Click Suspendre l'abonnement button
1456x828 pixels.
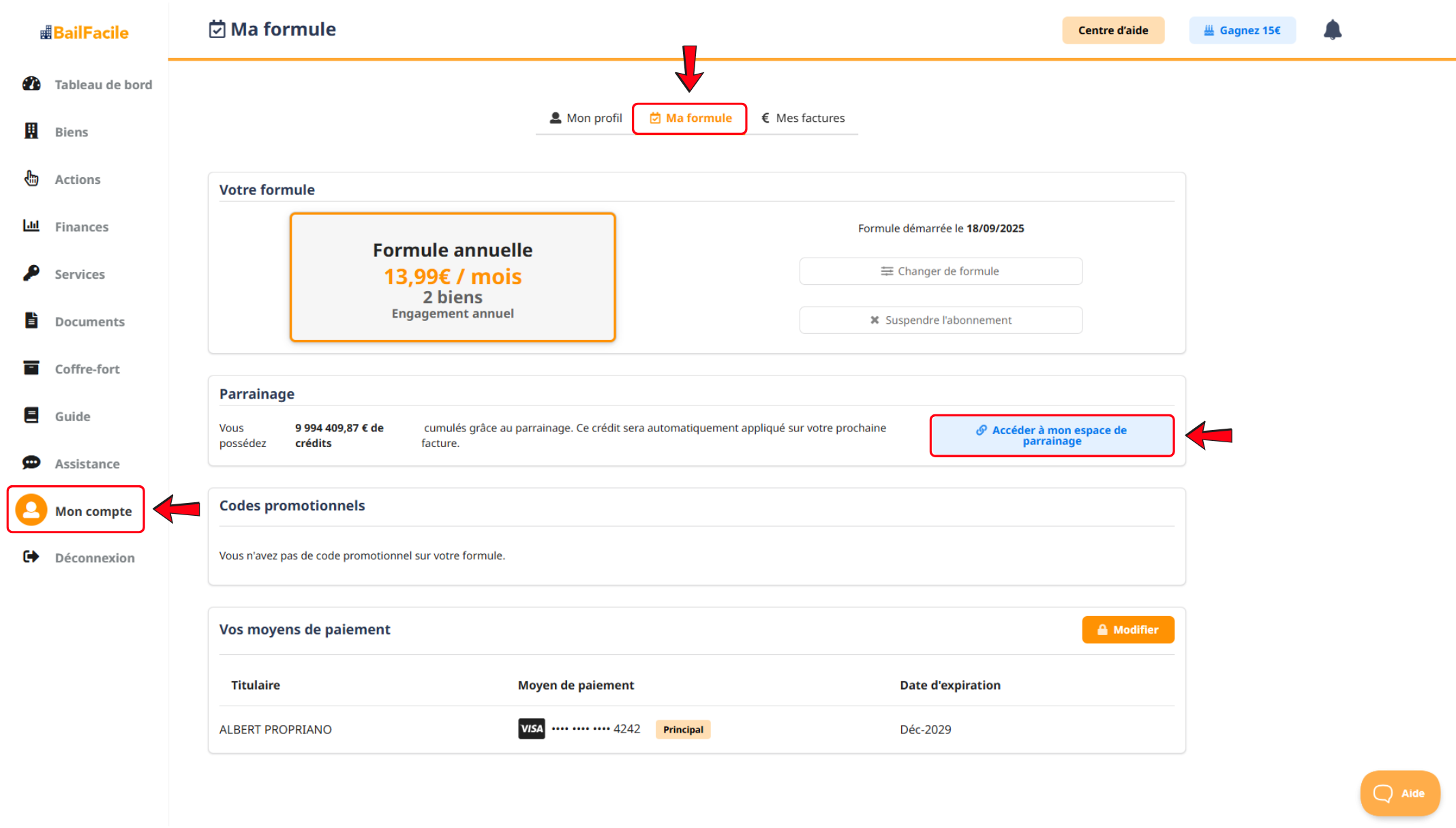[x=940, y=320]
